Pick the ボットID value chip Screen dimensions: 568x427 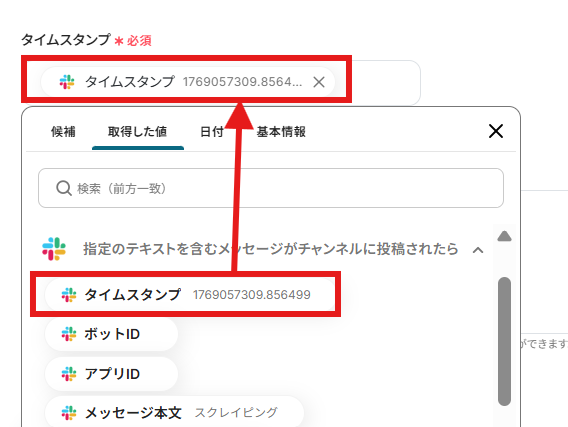click(x=112, y=334)
